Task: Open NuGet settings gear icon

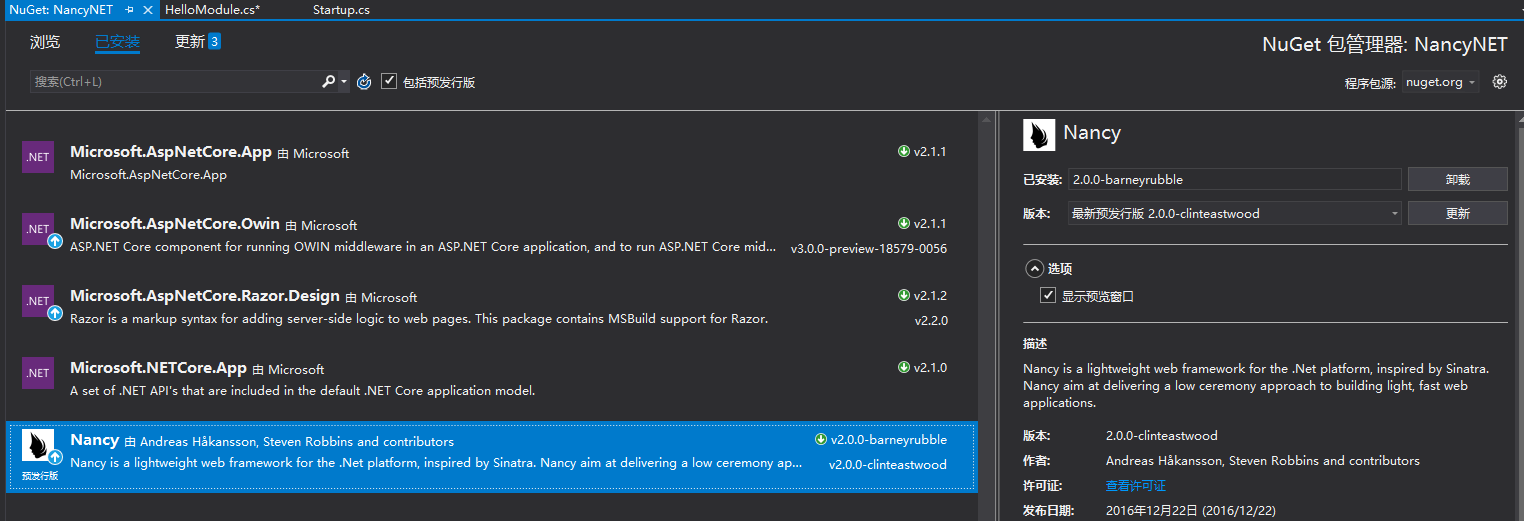Action: tap(1499, 82)
